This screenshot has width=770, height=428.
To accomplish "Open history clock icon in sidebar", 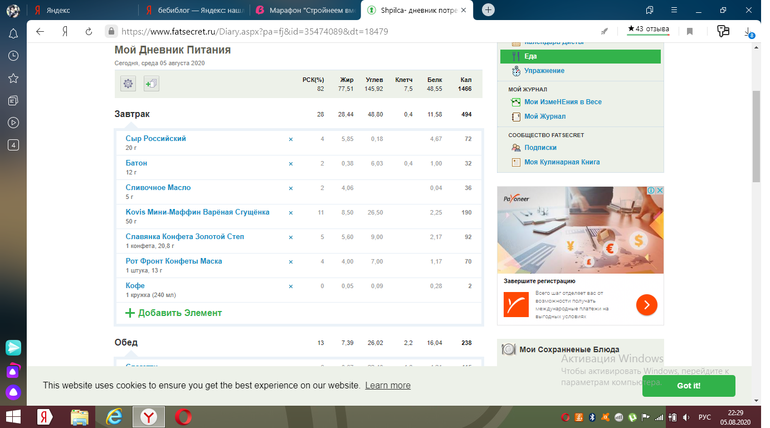I will pos(13,56).
